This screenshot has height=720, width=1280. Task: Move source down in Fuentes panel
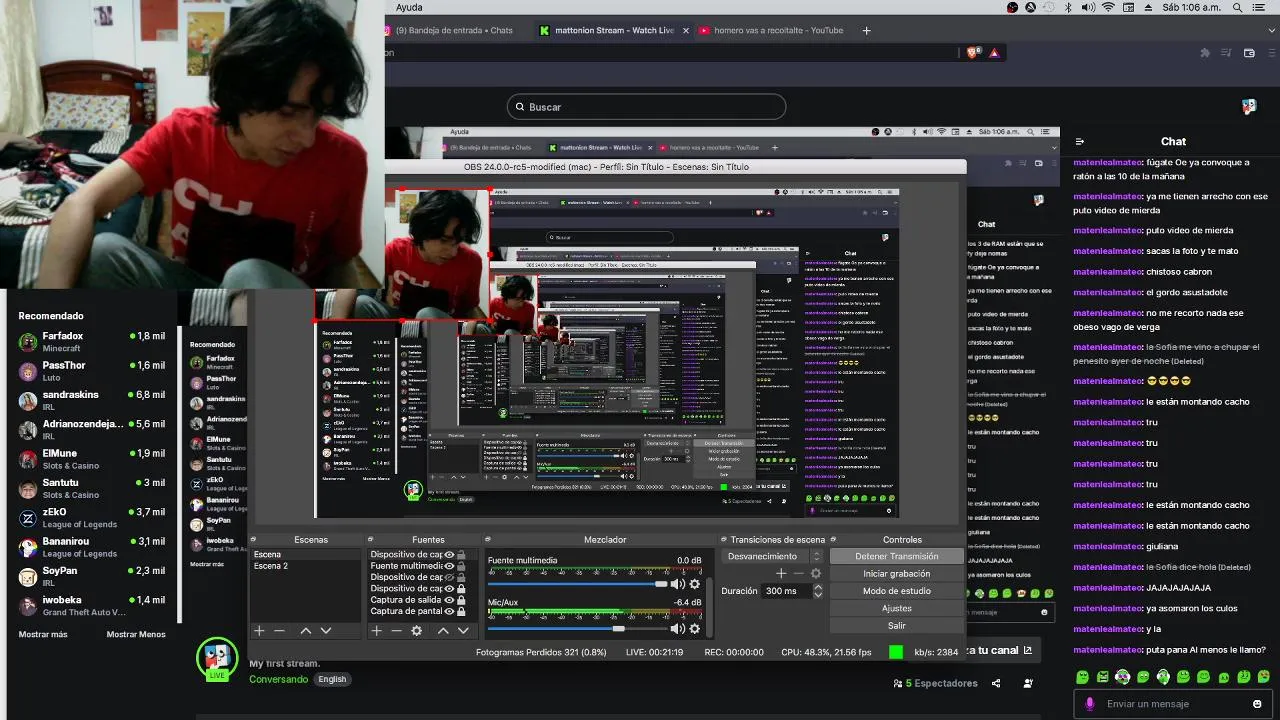coord(463,631)
